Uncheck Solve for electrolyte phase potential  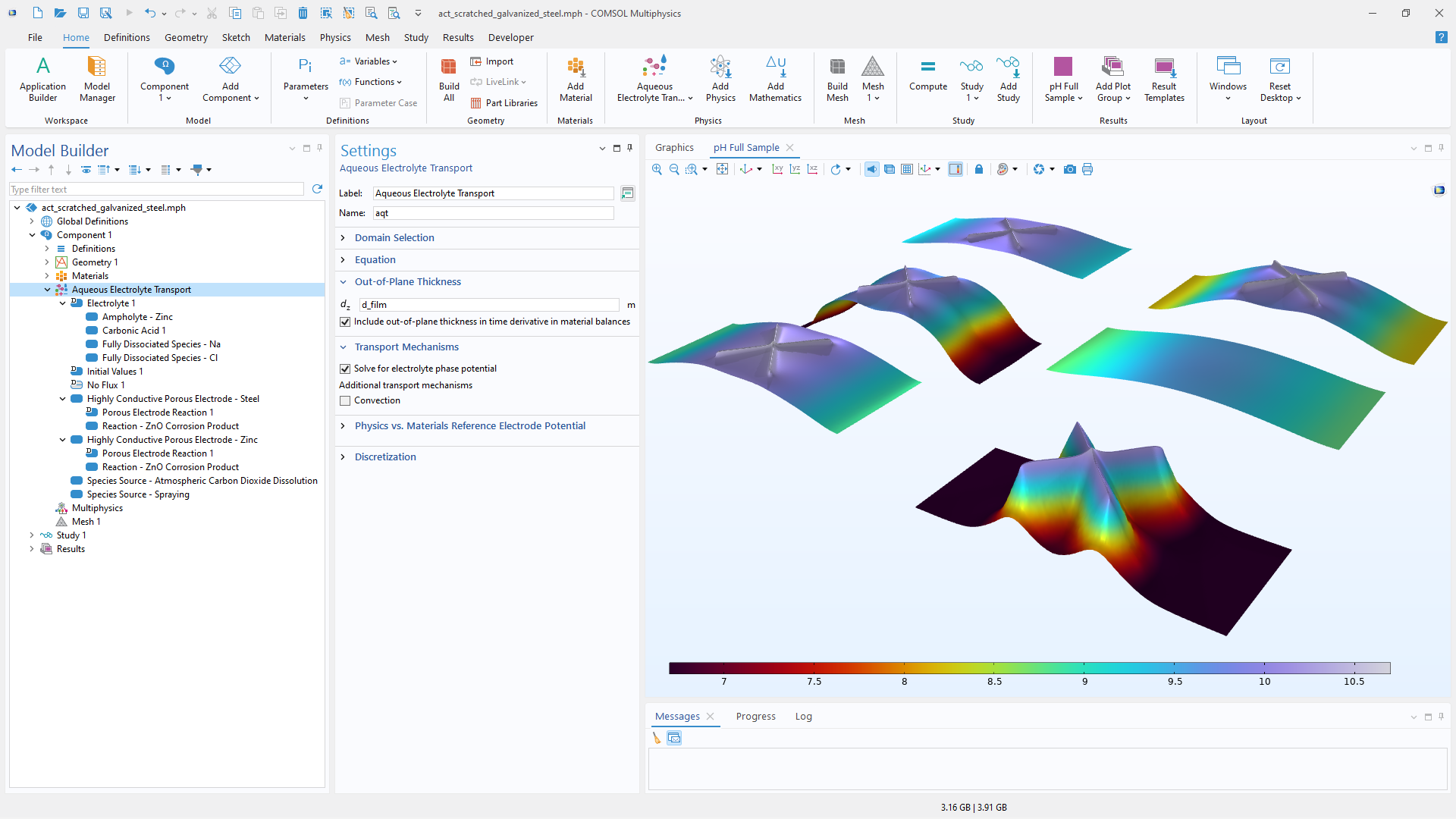pos(346,369)
